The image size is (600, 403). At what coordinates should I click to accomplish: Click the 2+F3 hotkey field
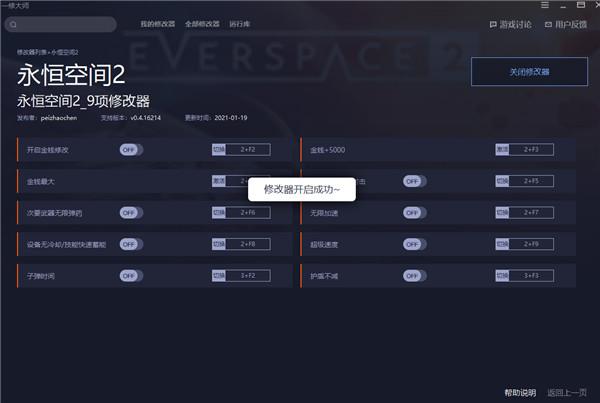click(x=531, y=149)
